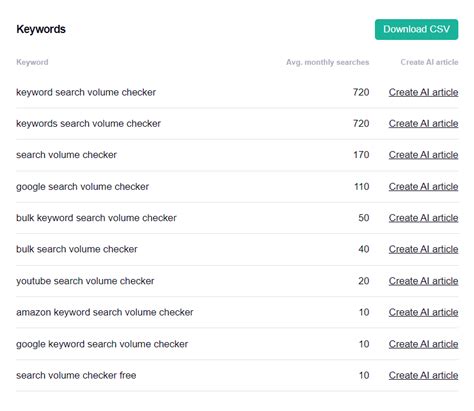Select text 'youtube search volume checker'

pyautogui.click(x=85, y=281)
